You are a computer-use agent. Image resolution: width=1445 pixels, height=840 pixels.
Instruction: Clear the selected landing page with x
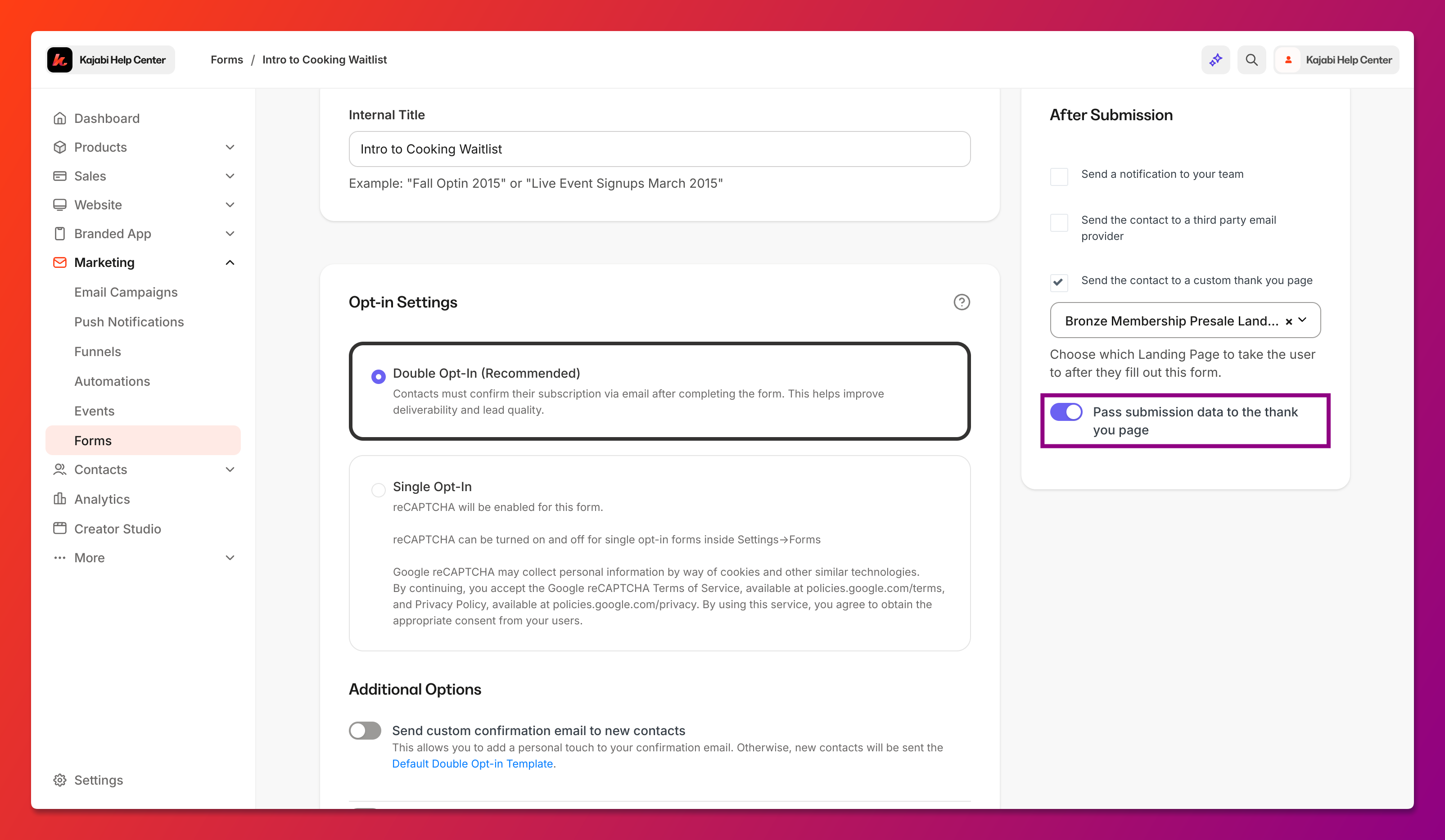coord(1288,322)
